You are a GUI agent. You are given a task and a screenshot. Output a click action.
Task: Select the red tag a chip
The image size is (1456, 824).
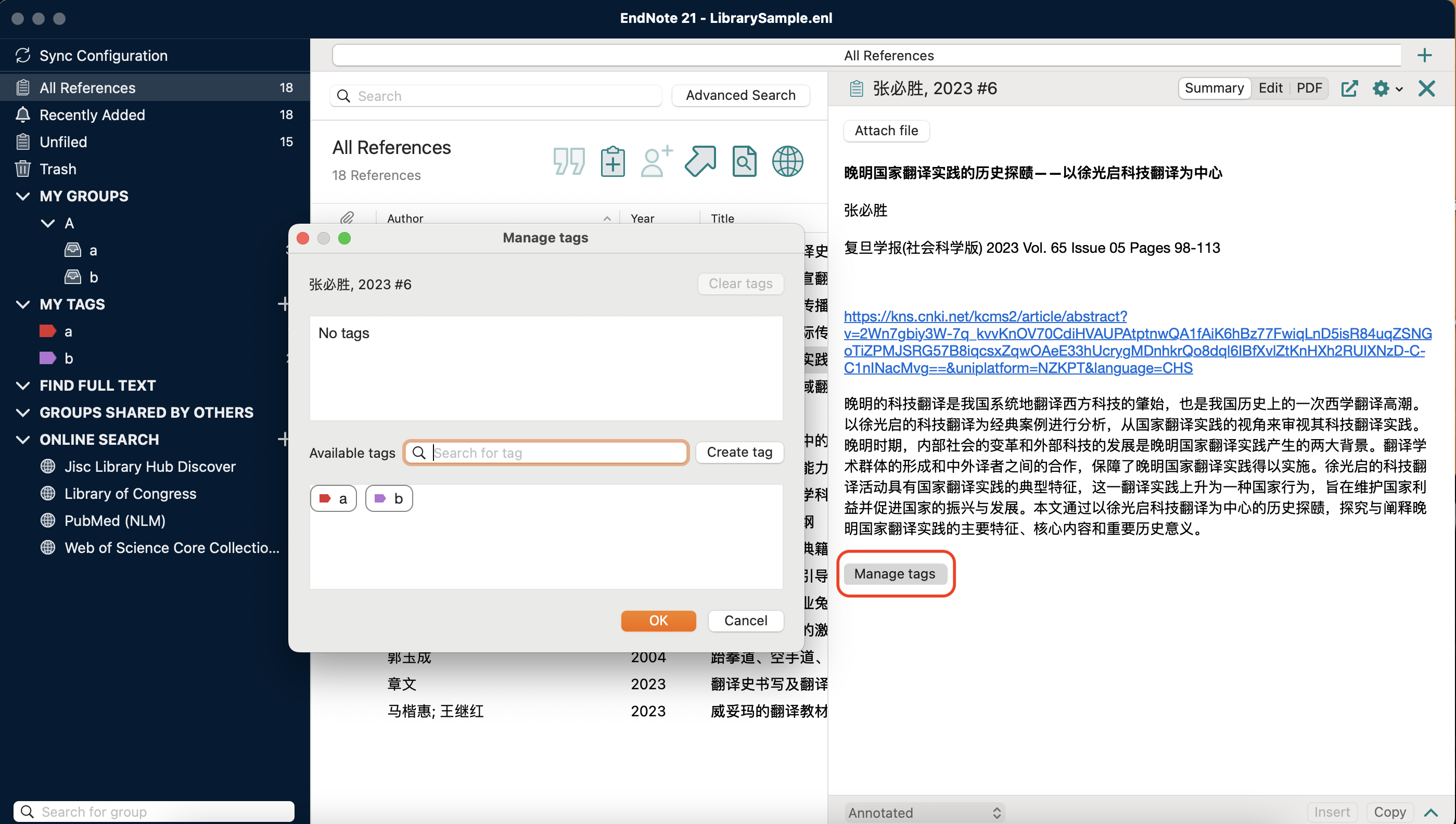(x=334, y=498)
